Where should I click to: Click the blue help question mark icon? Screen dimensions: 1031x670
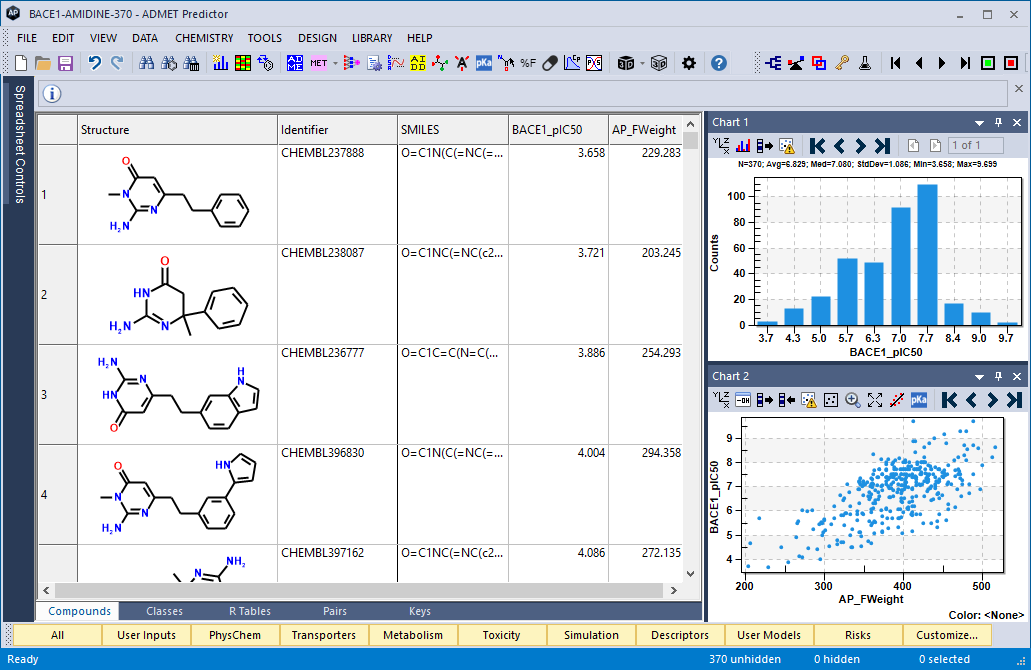coord(719,63)
